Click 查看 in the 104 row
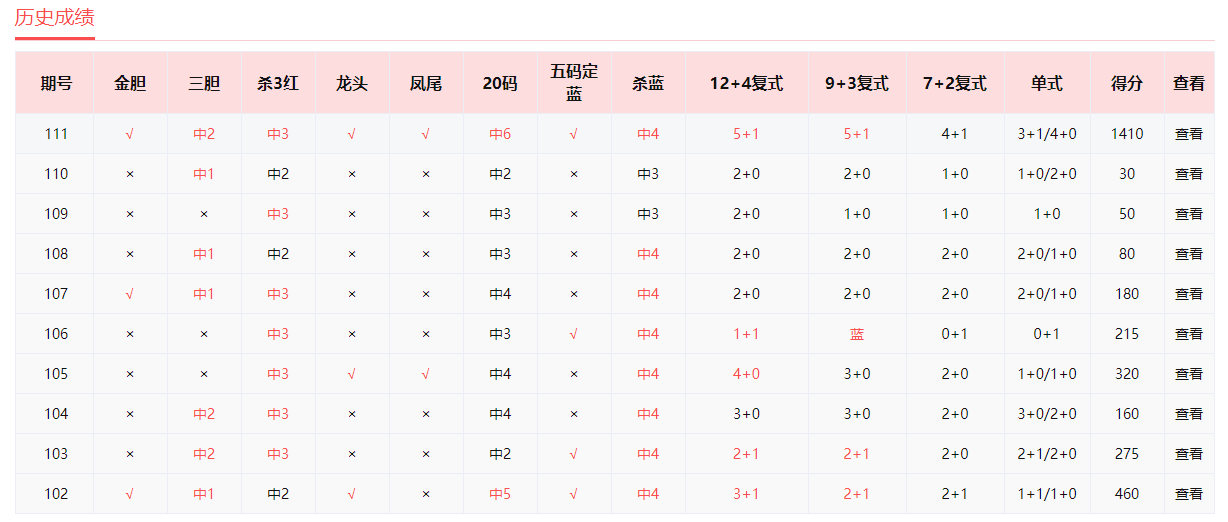The image size is (1228, 522). (x=1188, y=414)
